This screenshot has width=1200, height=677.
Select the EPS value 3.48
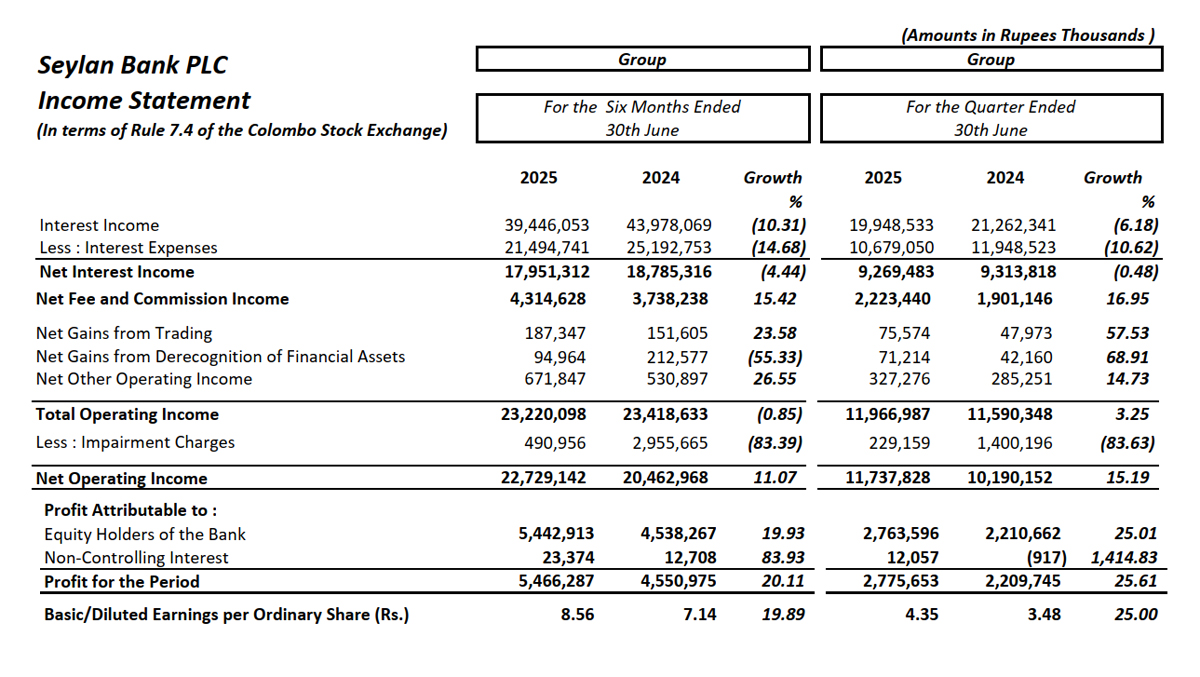pyautogui.click(x=1044, y=614)
